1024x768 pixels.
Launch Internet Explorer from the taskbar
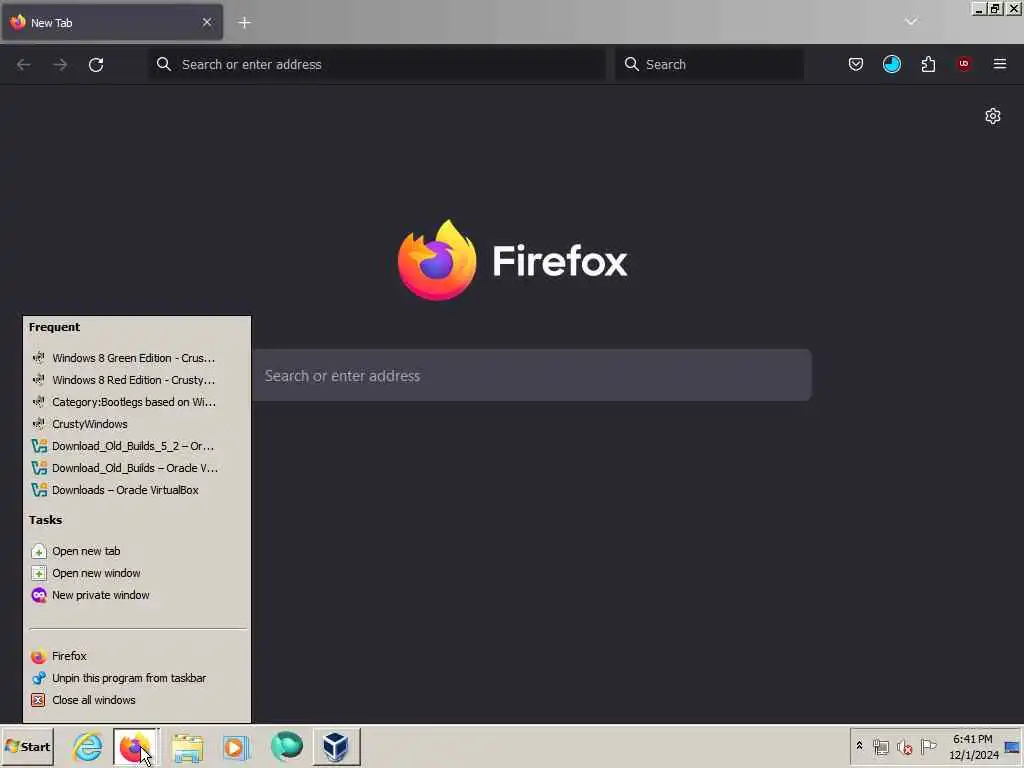[x=88, y=746]
